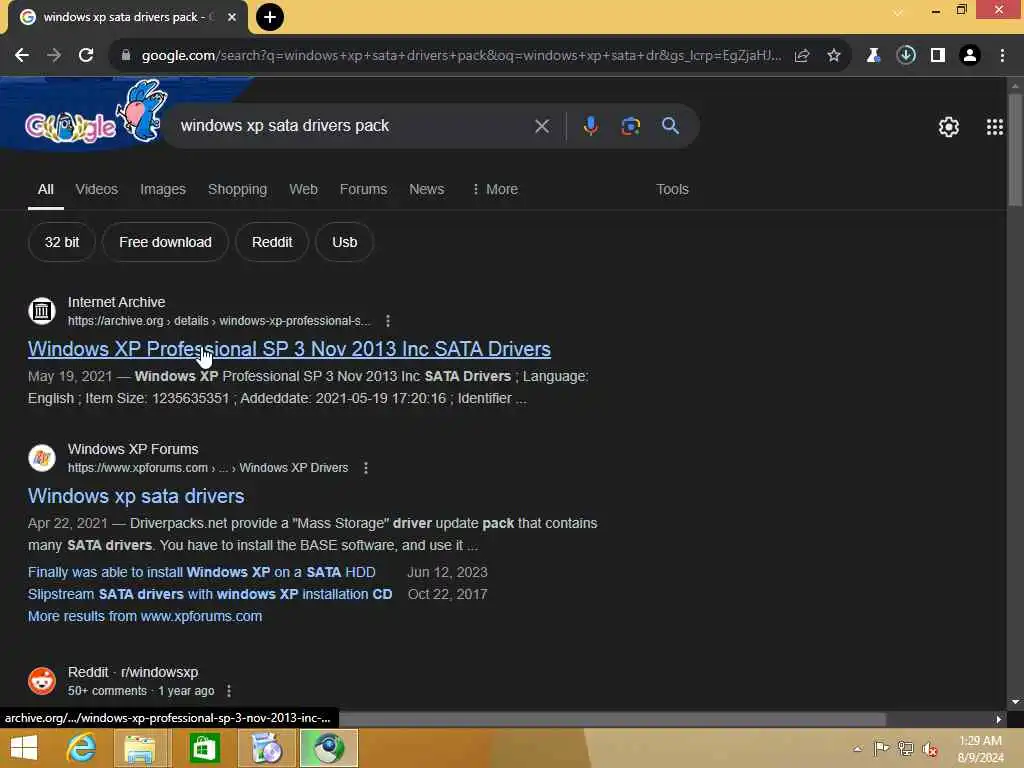Open options for the Internet Archive result
Image resolution: width=1024 pixels, height=768 pixels.
pos(388,321)
